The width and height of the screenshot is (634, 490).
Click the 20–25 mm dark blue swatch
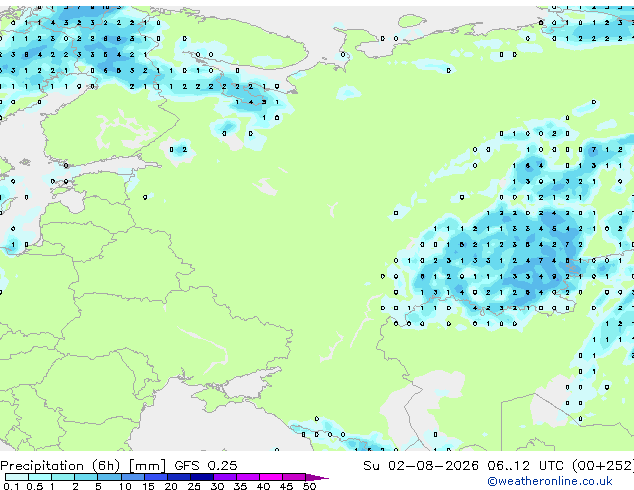pos(179,477)
